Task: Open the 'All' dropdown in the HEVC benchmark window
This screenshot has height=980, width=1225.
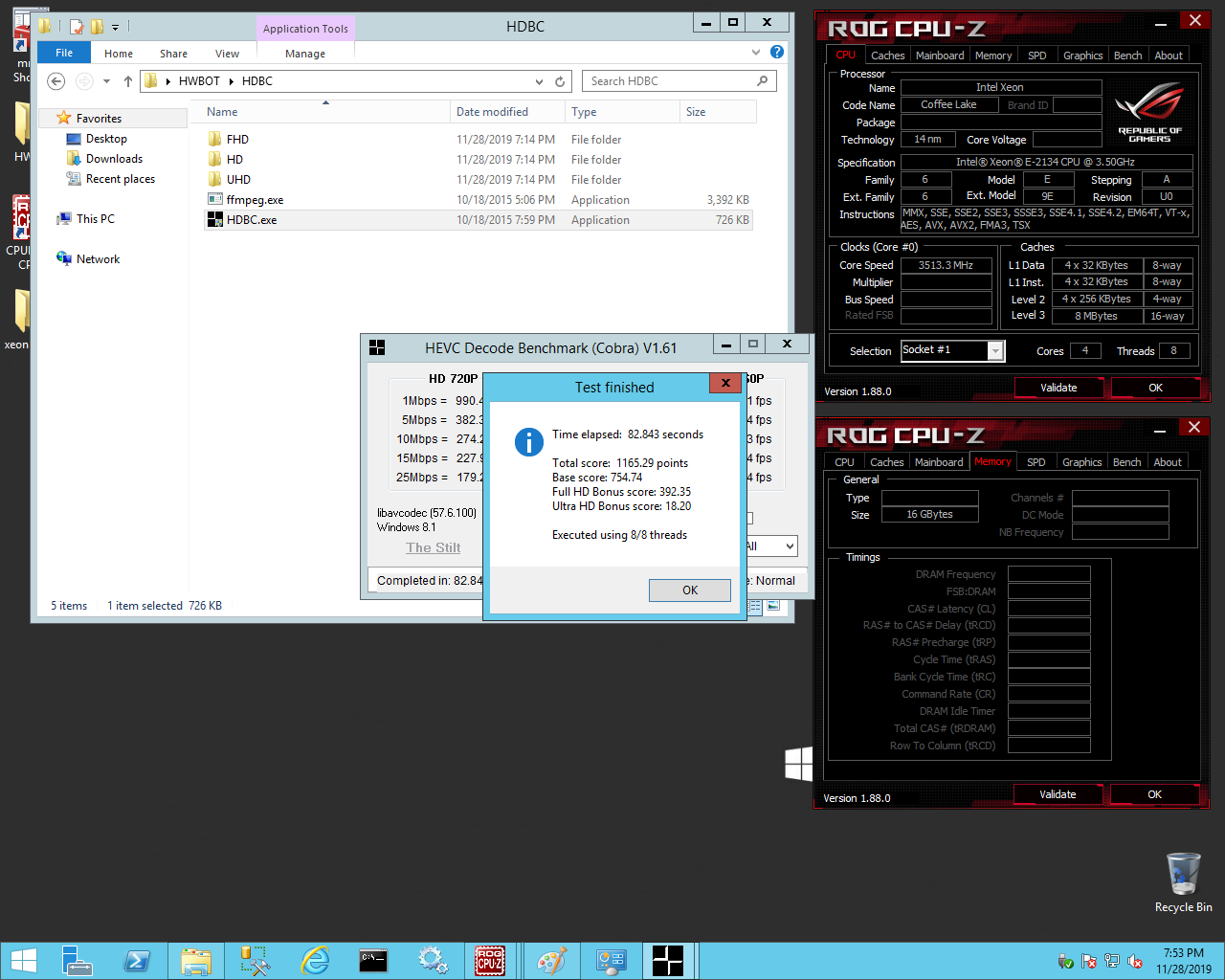Action: 790,546
